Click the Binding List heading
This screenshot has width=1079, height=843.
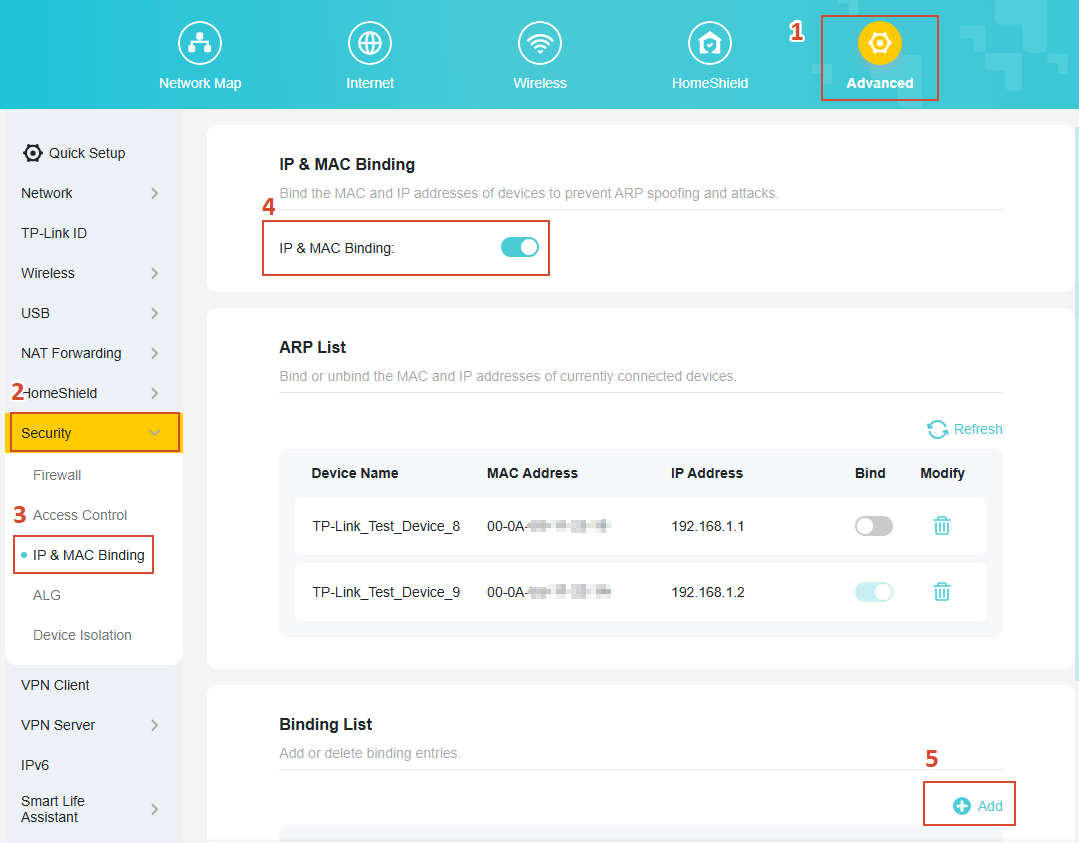coord(325,725)
